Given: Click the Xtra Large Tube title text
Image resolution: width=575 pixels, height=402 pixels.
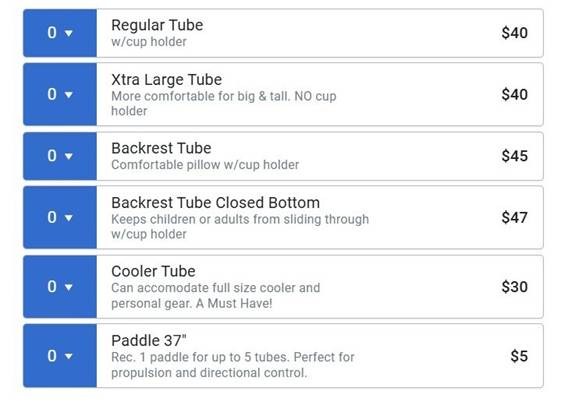Looking at the screenshot, I should pyautogui.click(x=166, y=80).
